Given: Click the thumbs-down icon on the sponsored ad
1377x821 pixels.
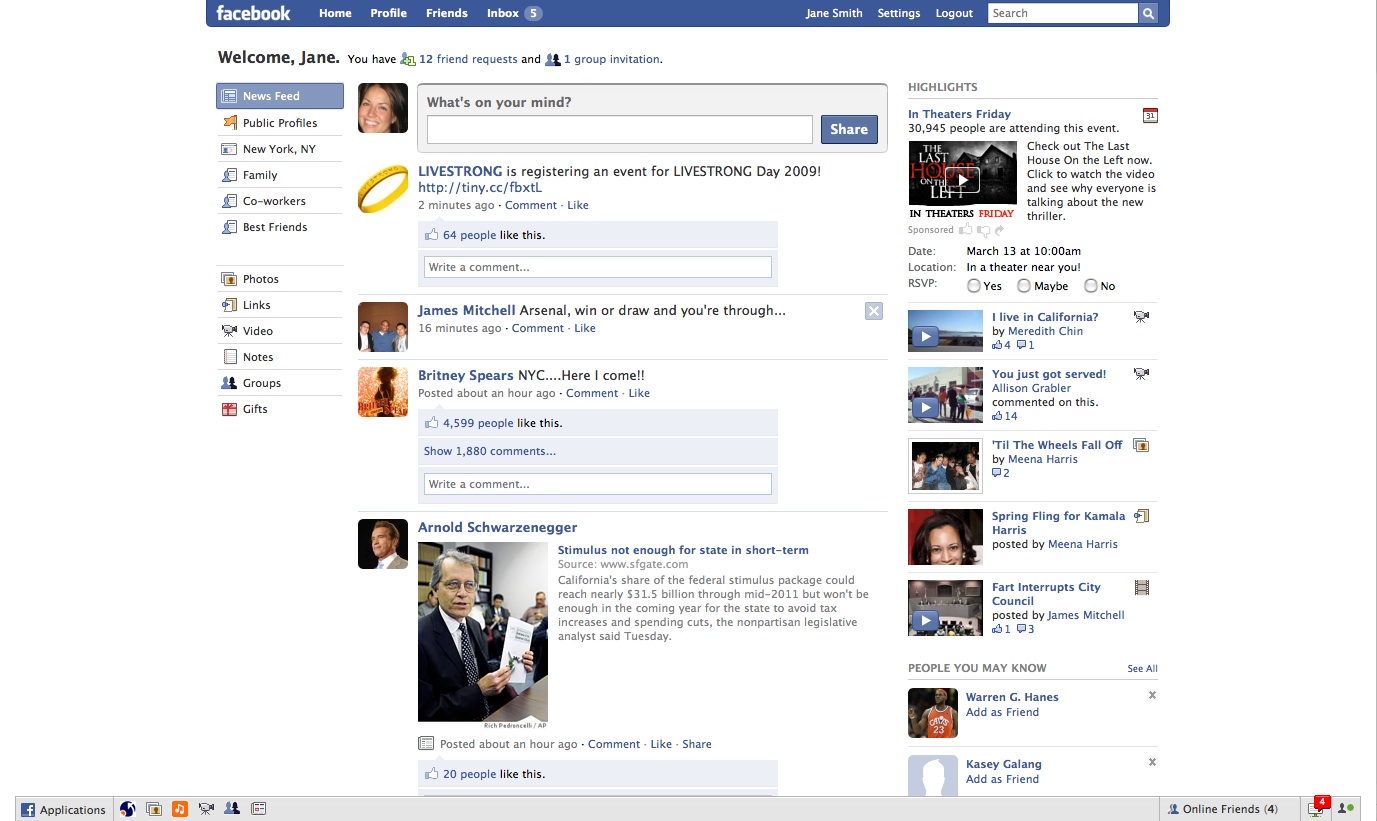Looking at the screenshot, I should [x=983, y=230].
